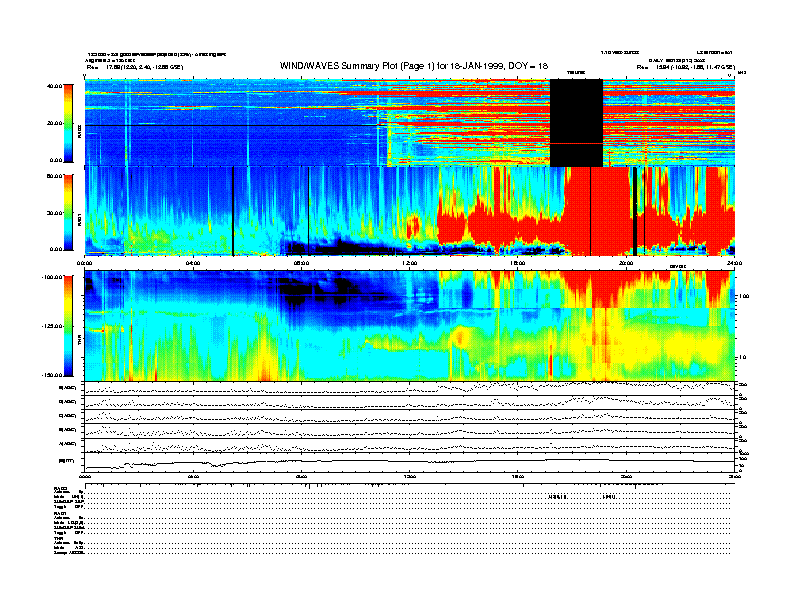The height and width of the screenshot is (612, 792).
Task: Click the 12:00 tick label under RAD1 panel
Action: (410, 263)
